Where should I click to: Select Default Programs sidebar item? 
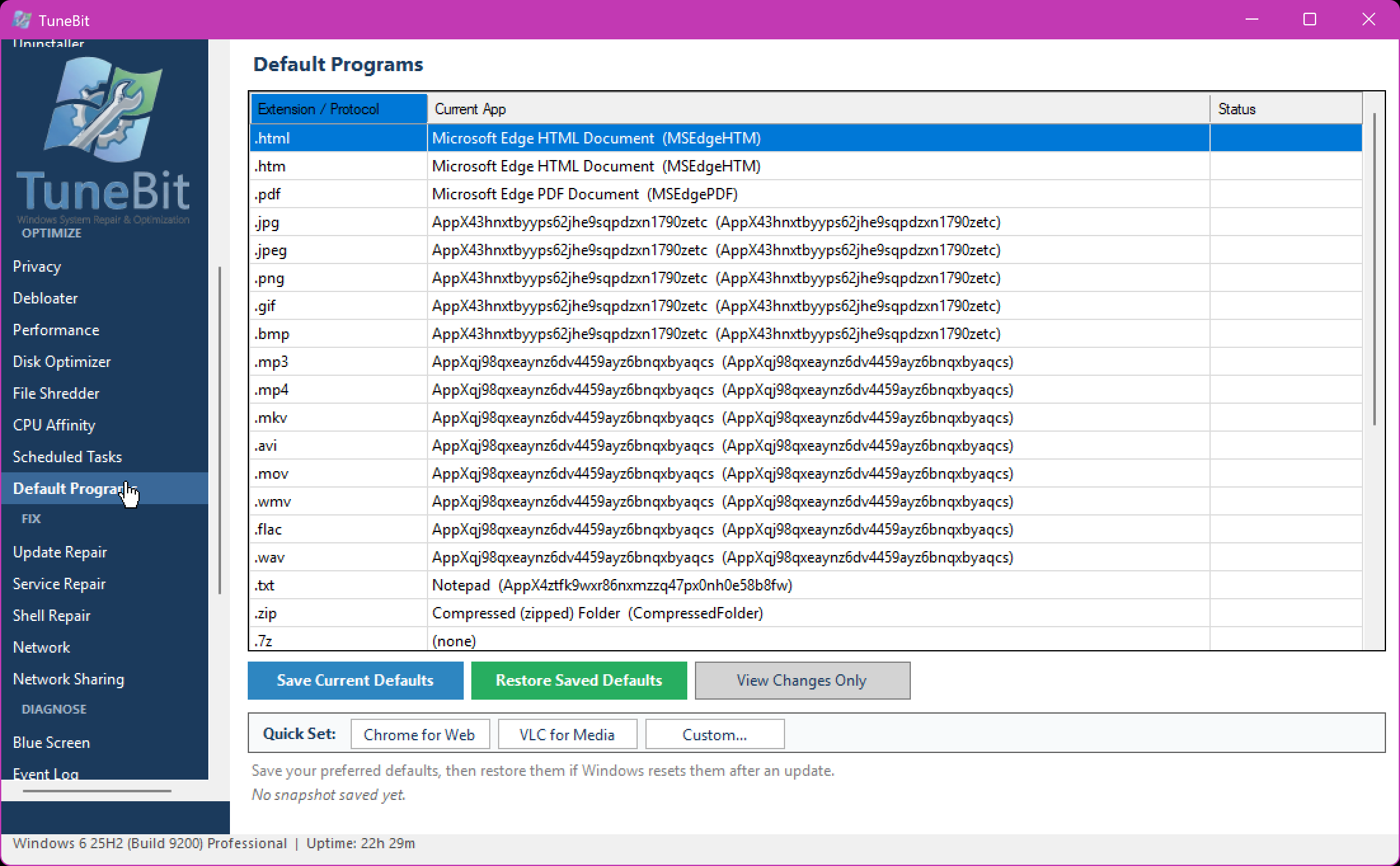pyautogui.click(x=104, y=488)
